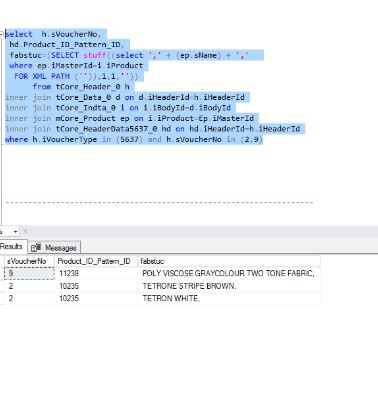The width and height of the screenshot is (378, 395).
Task: Click sVoucherNo 2 in TETRON WHITE row
Action: [x=29, y=298]
